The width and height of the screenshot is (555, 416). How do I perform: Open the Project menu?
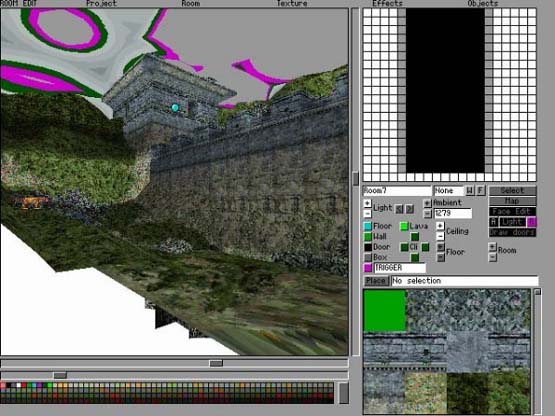coord(101,4)
